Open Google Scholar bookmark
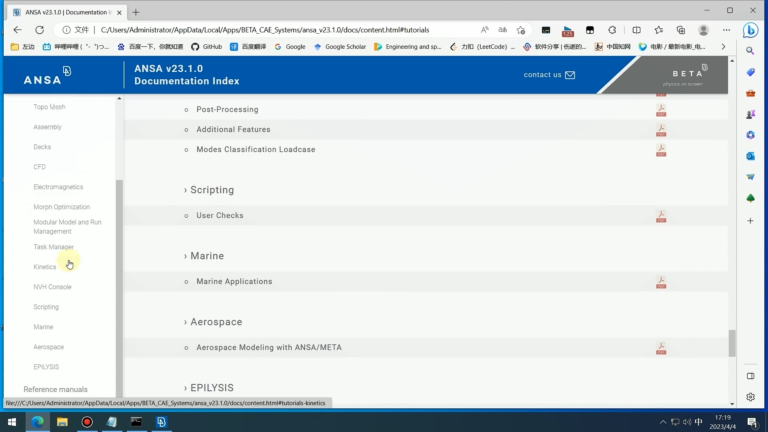768x432 pixels. point(340,47)
